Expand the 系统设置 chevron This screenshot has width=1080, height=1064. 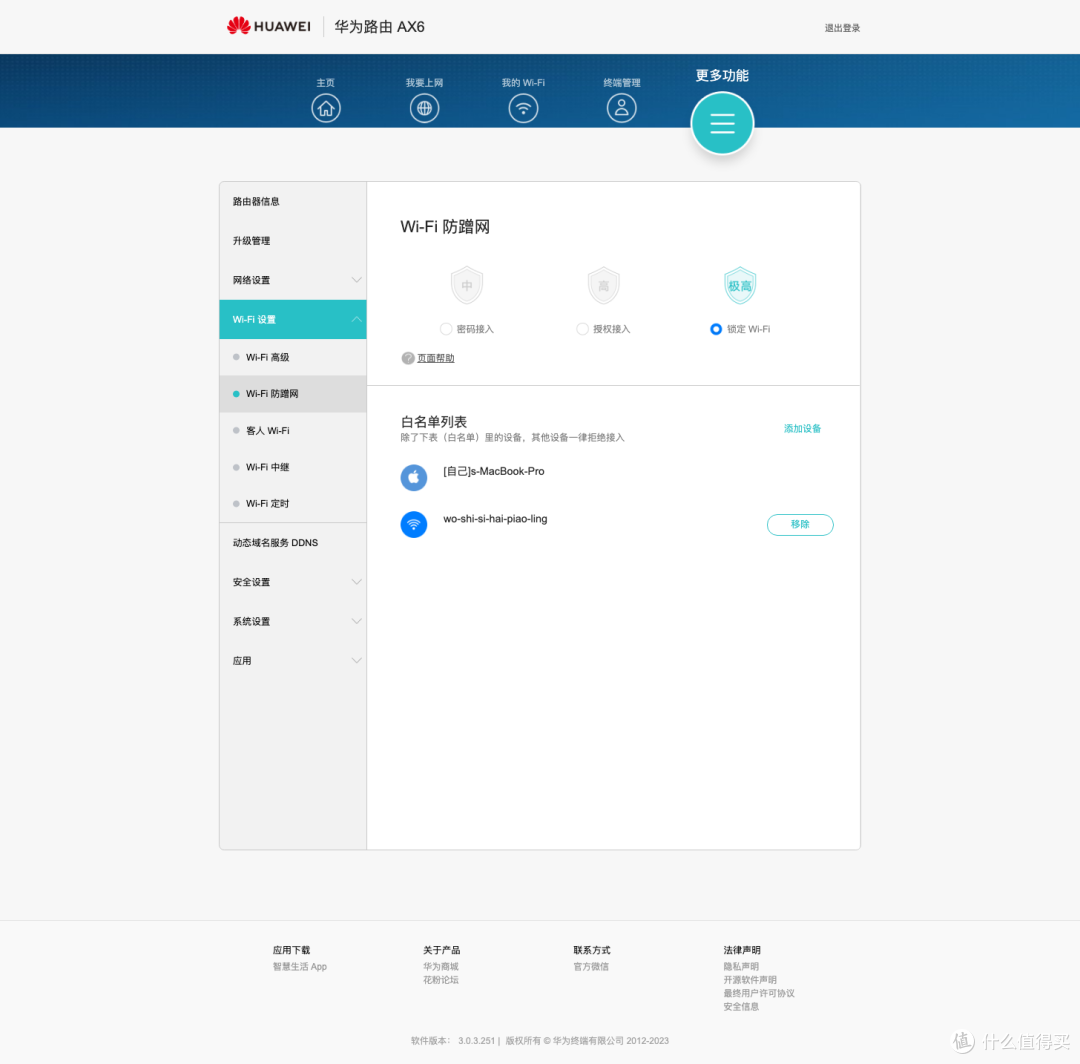tap(356, 621)
